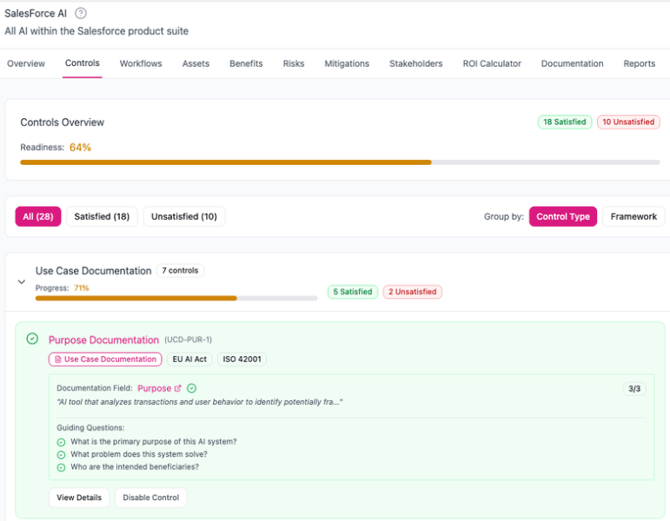Click the check icon for primary purpose question
This screenshot has width=670, height=521.
click(61, 442)
